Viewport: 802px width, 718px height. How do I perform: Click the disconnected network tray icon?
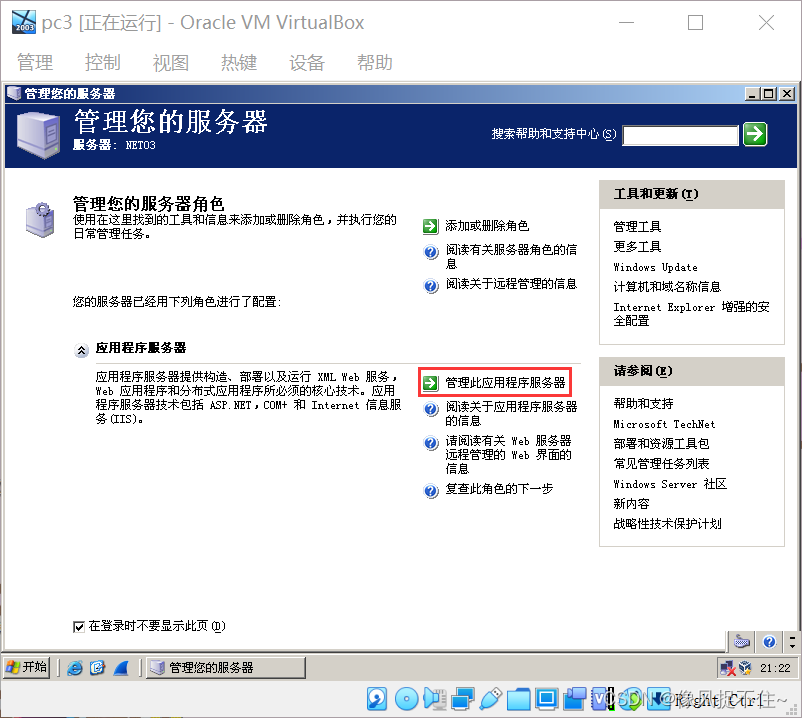click(x=727, y=668)
